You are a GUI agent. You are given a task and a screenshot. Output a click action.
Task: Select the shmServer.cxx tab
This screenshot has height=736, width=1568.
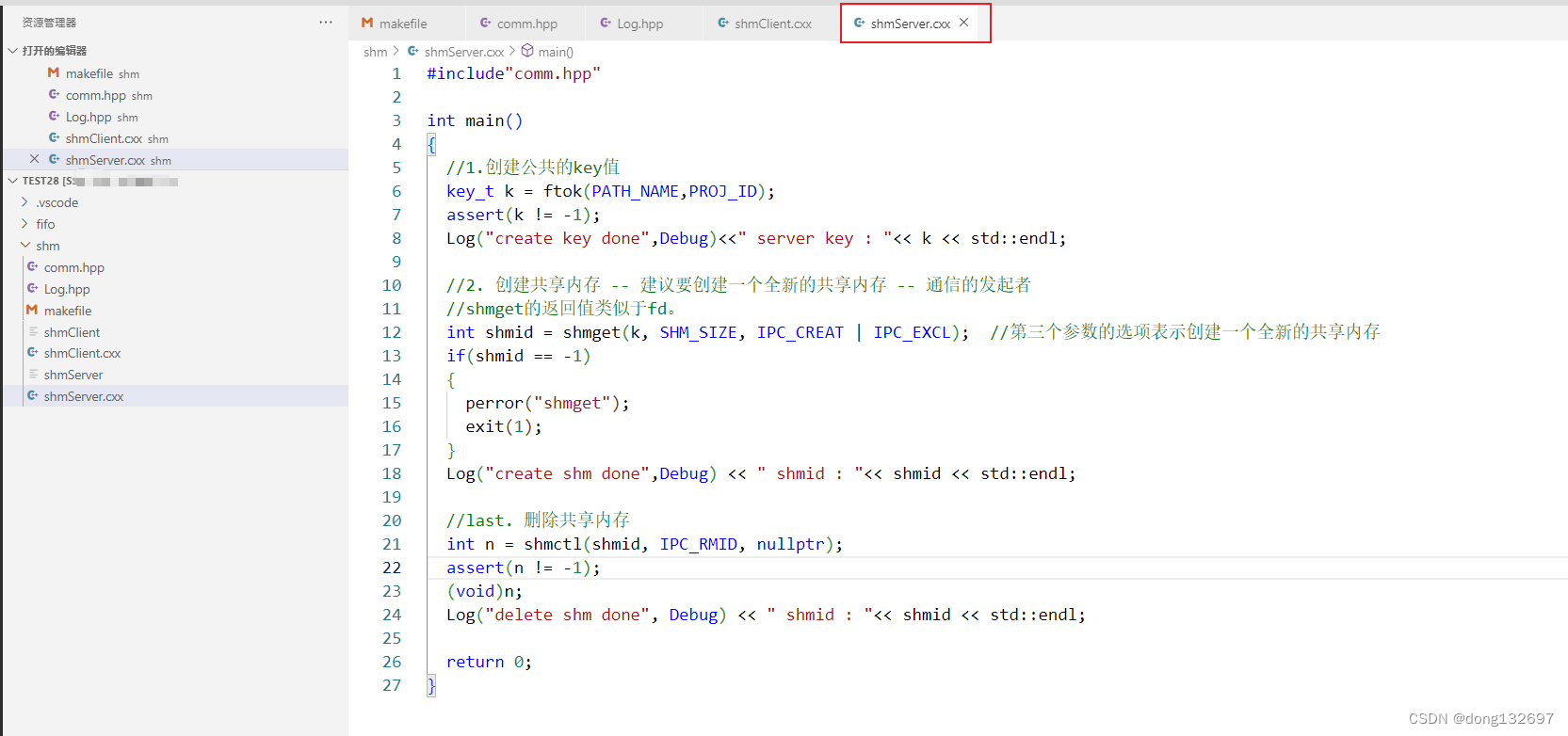point(910,24)
